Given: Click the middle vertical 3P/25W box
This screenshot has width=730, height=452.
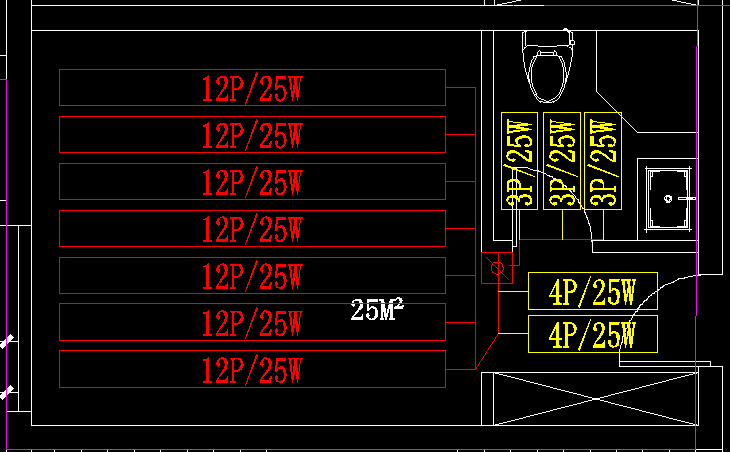Looking at the screenshot, I should coord(561,160).
